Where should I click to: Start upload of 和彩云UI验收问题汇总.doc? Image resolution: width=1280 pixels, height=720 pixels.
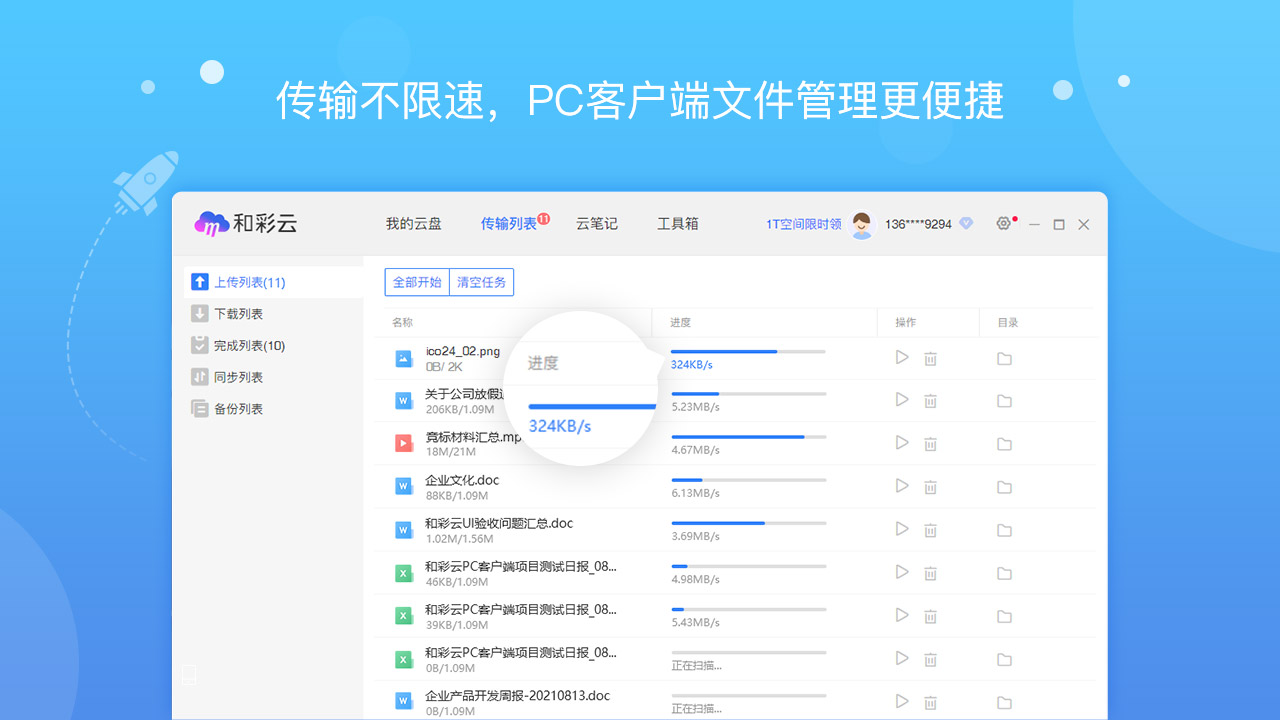[x=902, y=529]
